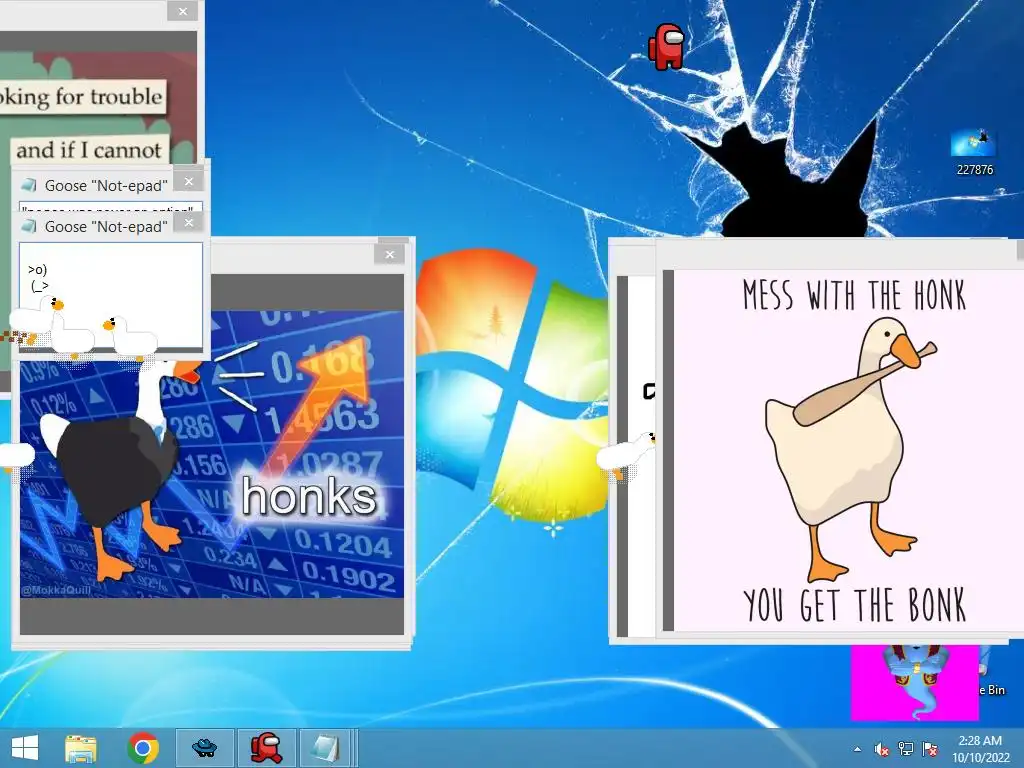This screenshot has height=768, width=1024.
Task: Switch to the Among Us taskbar app
Action: [x=266, y=748]
